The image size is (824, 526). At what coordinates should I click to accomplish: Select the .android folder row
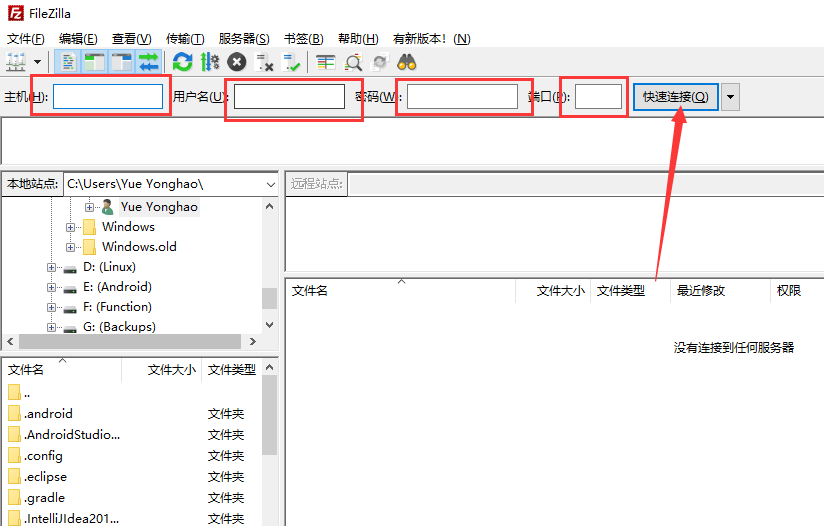coord(132,414)
